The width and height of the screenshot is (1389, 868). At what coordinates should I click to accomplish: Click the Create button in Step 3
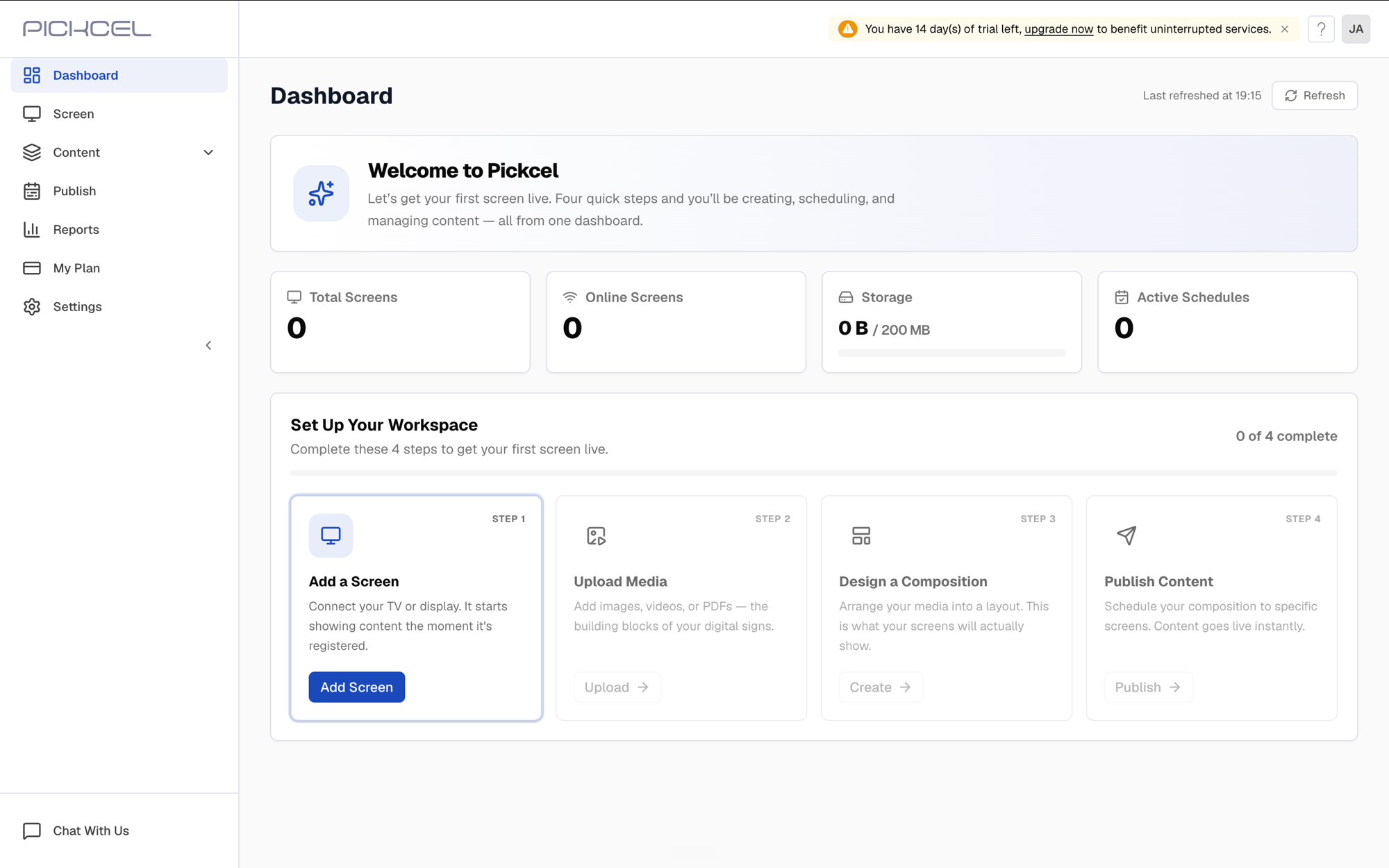pos(881,687)
